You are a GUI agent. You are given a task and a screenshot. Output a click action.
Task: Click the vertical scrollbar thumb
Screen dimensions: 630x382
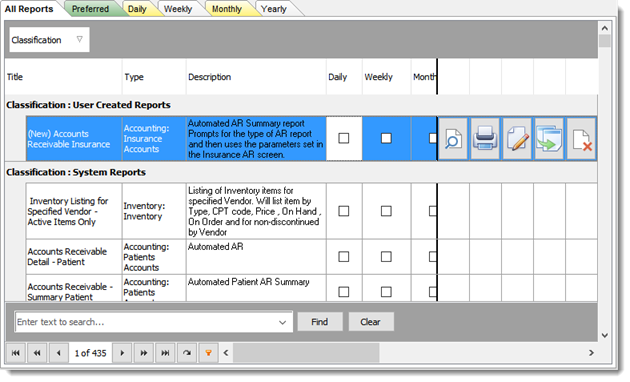(x=604, y=41)
